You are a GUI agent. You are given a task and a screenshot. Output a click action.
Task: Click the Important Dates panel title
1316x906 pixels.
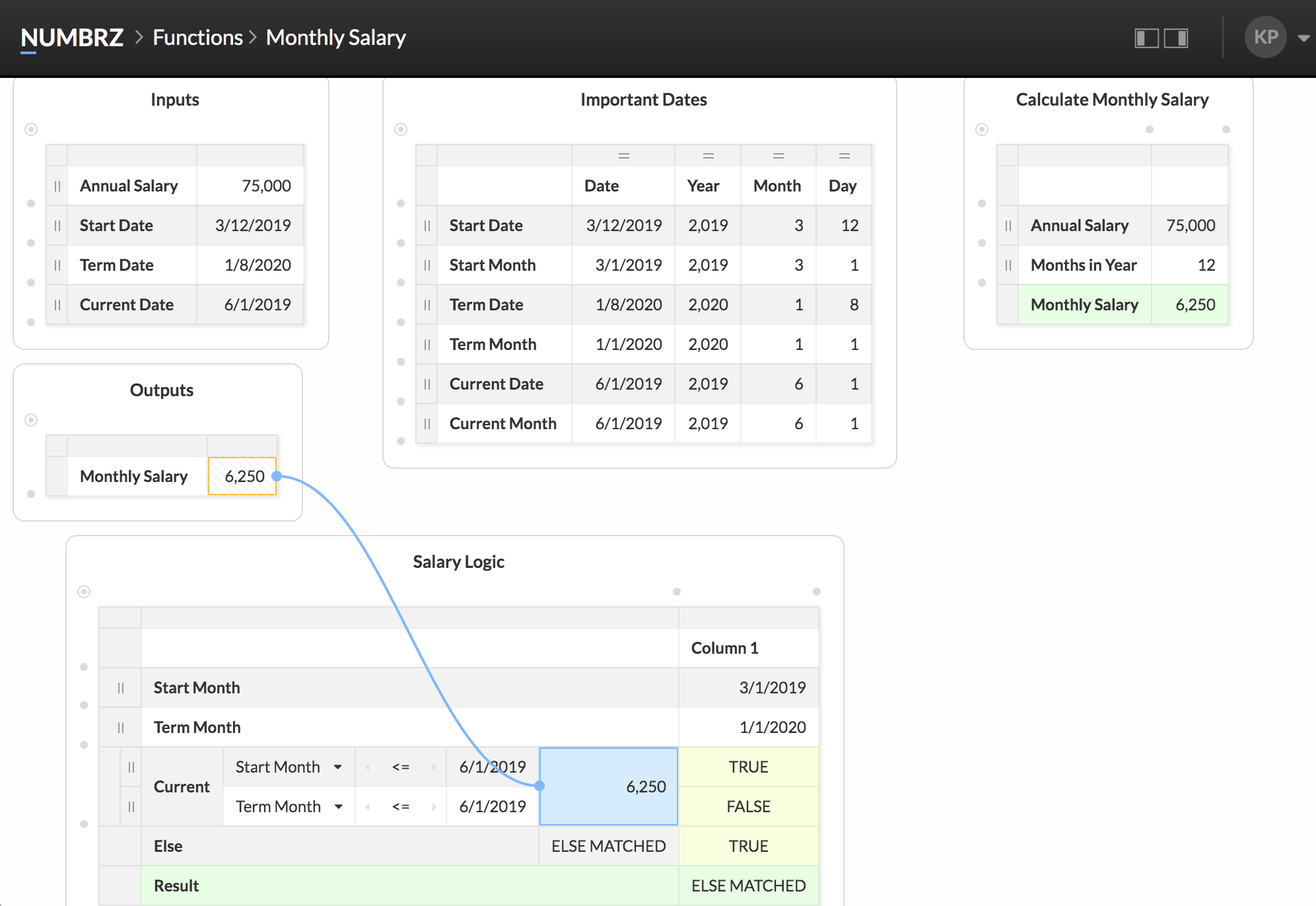pyautogui.click(x=643, y=100)
